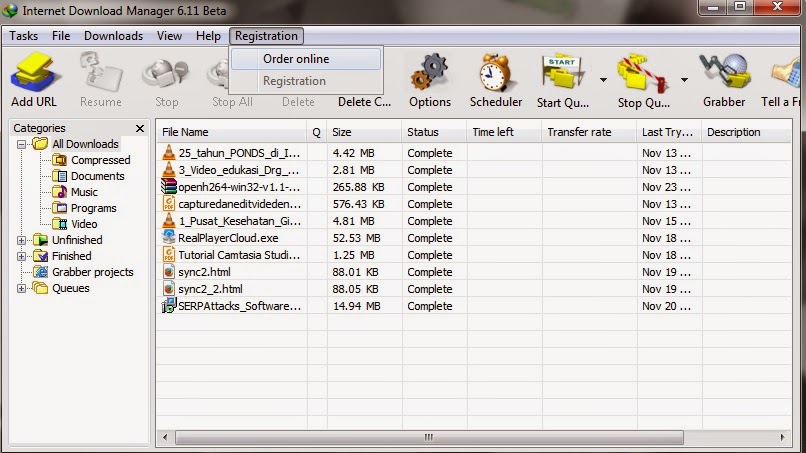
Task: Select the Music category
Action: tap(84, 192)
